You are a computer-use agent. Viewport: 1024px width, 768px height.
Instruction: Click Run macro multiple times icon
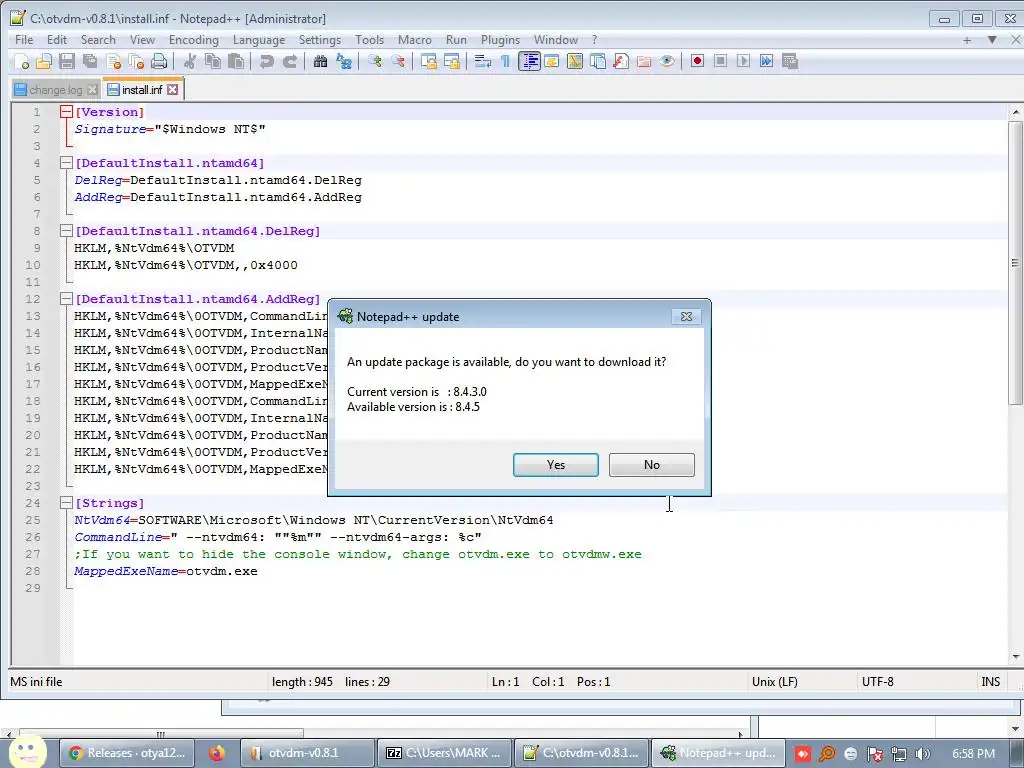click(766, 61)
